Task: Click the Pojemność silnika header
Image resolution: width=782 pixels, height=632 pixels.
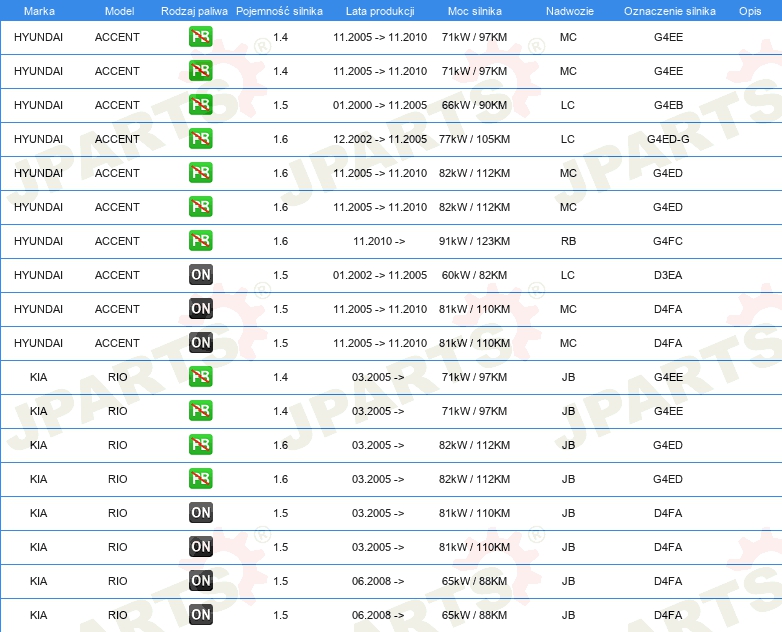Action: [279, 11]
